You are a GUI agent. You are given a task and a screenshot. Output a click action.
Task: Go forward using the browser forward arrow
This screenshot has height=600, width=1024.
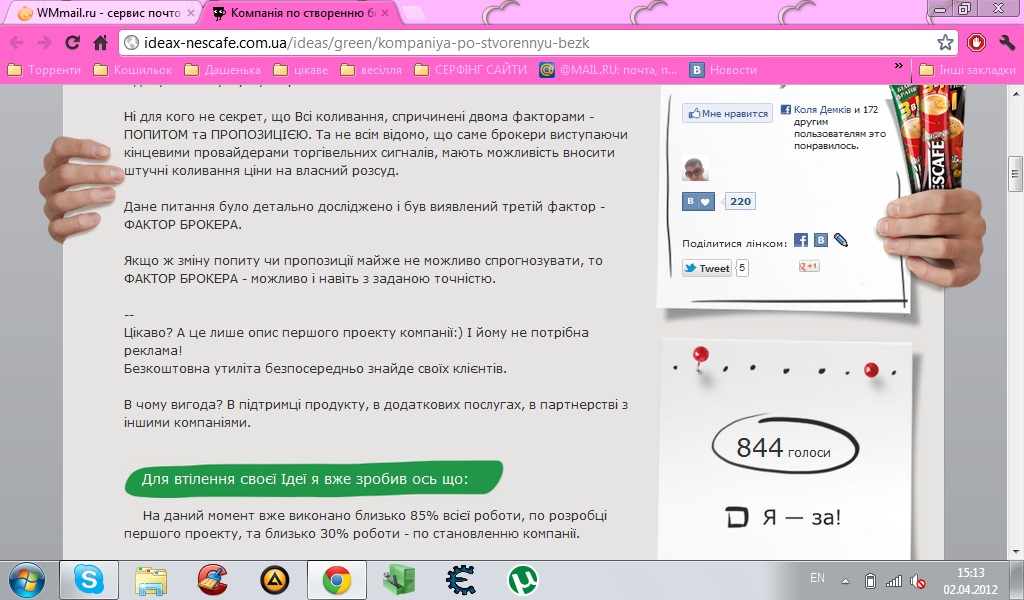(44, 43)
